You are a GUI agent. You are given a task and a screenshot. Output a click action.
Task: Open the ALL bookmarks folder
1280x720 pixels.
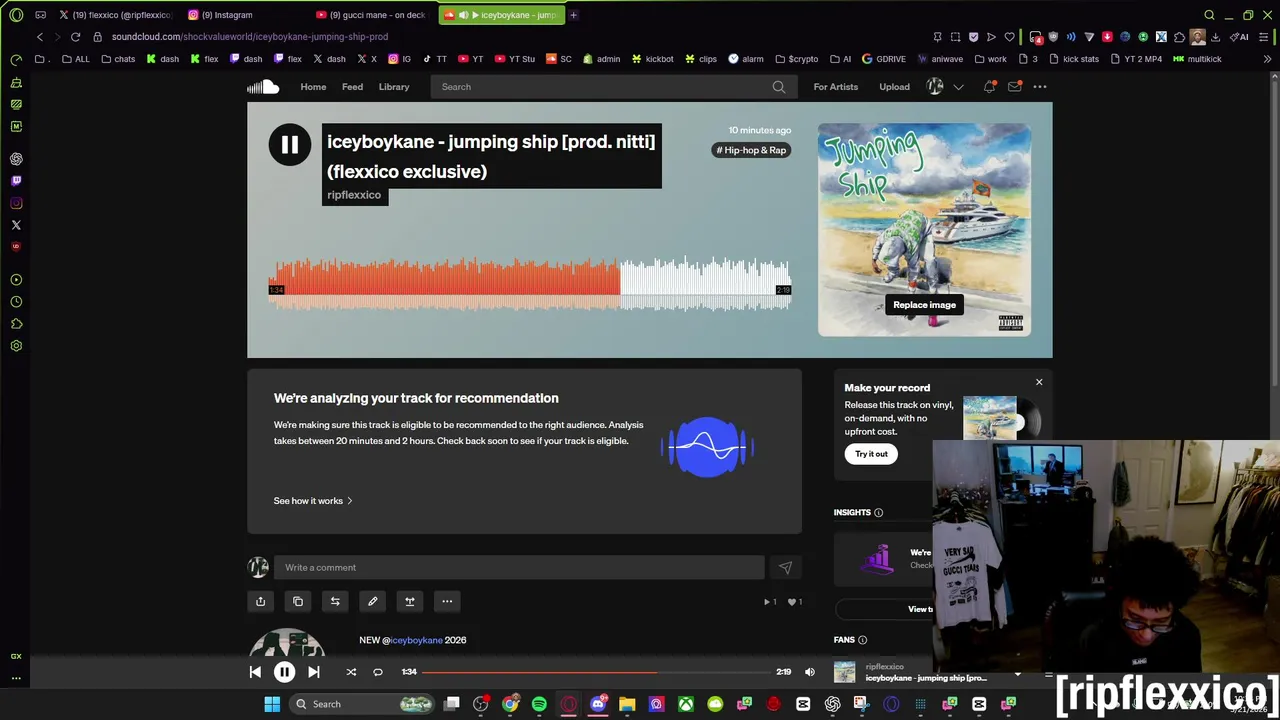(x=75, y=59)
